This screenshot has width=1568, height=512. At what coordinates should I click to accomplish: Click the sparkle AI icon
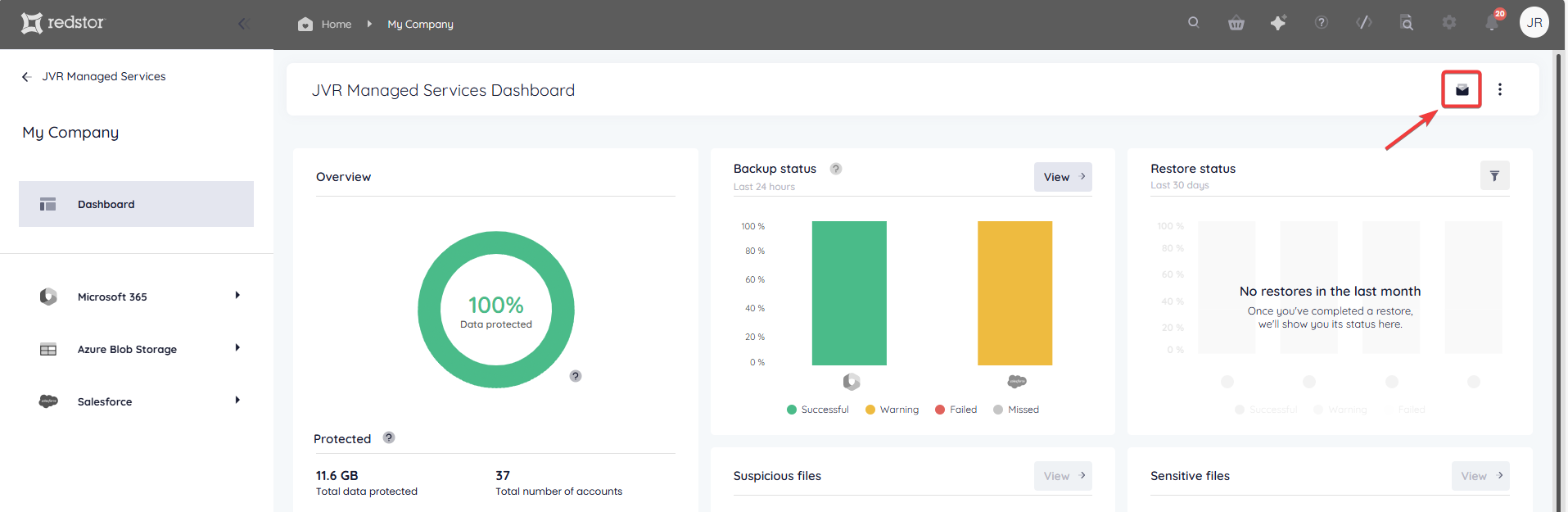click(x=1278, y=23)
